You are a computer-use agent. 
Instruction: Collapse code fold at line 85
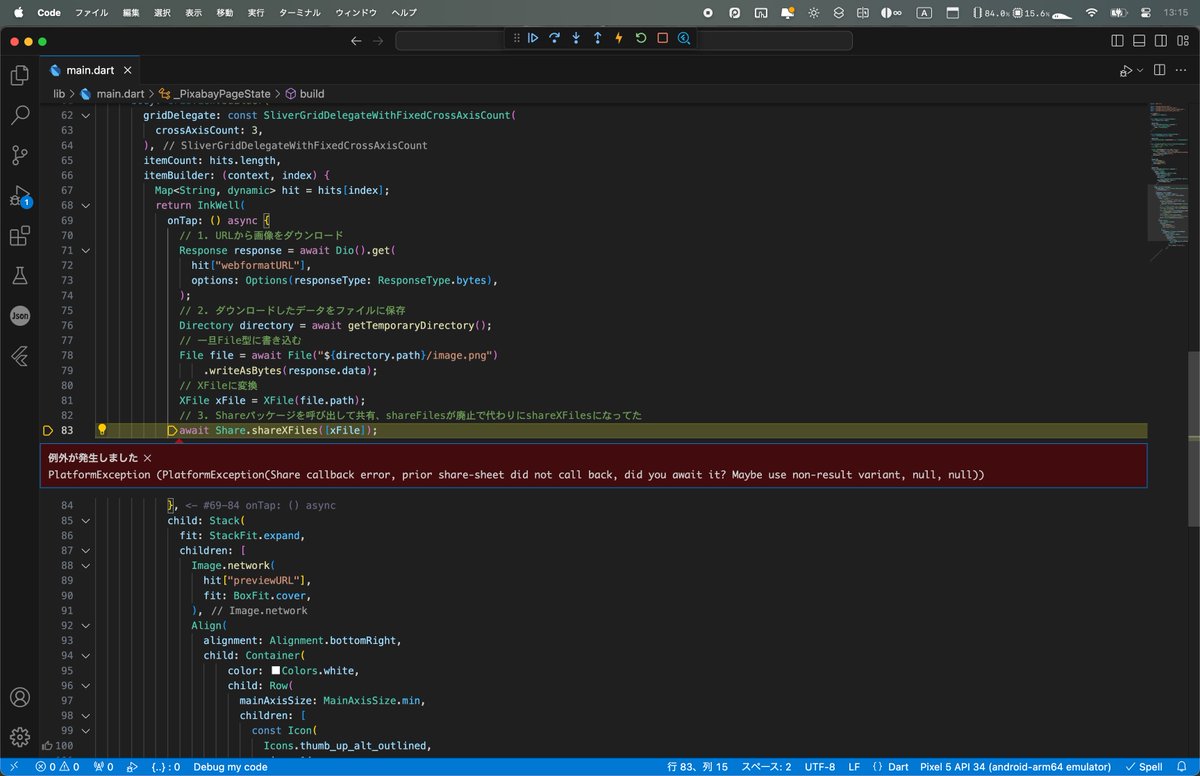(x=86, y=520)
